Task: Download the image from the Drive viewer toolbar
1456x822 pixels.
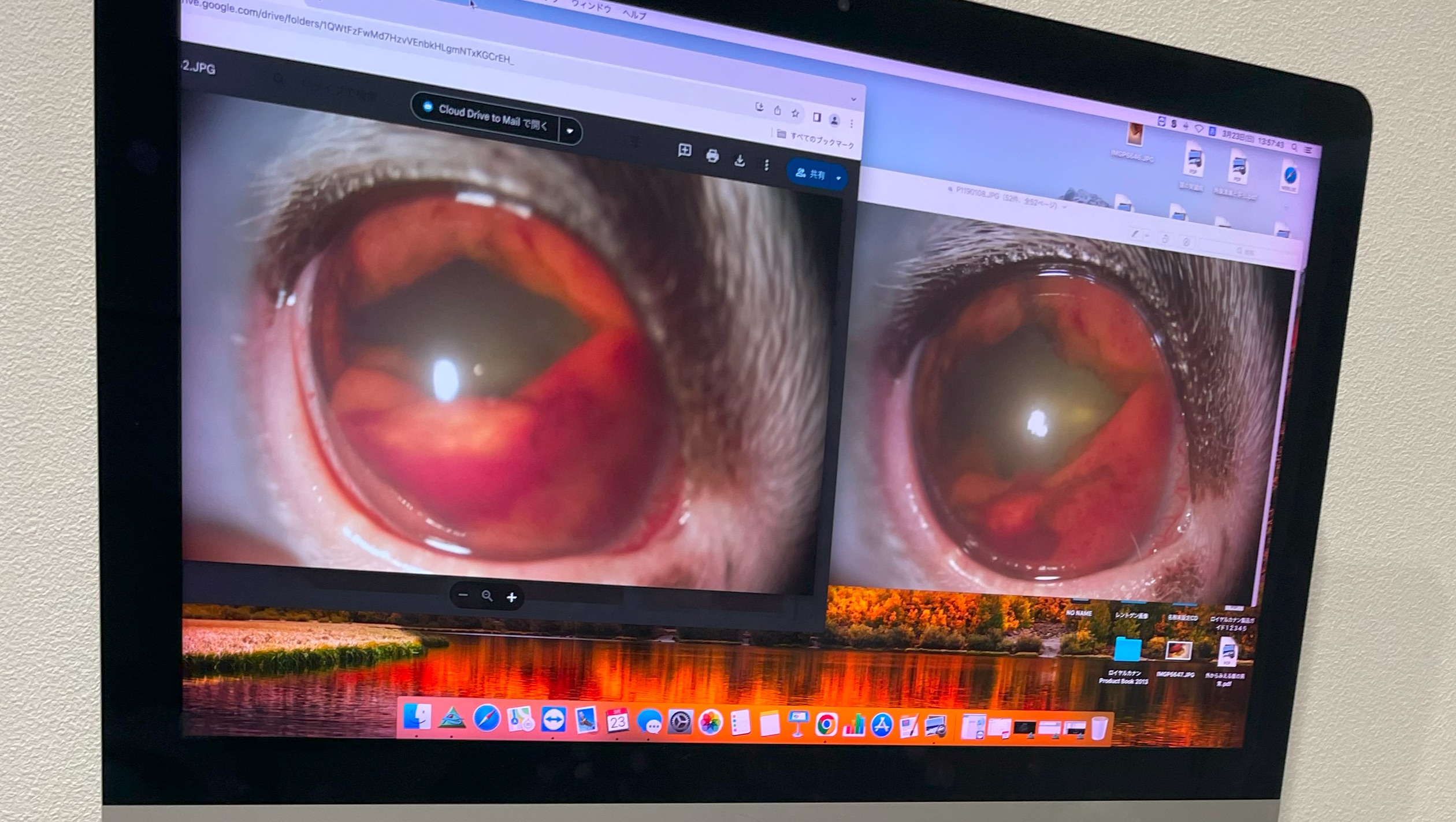Action: 740,161
